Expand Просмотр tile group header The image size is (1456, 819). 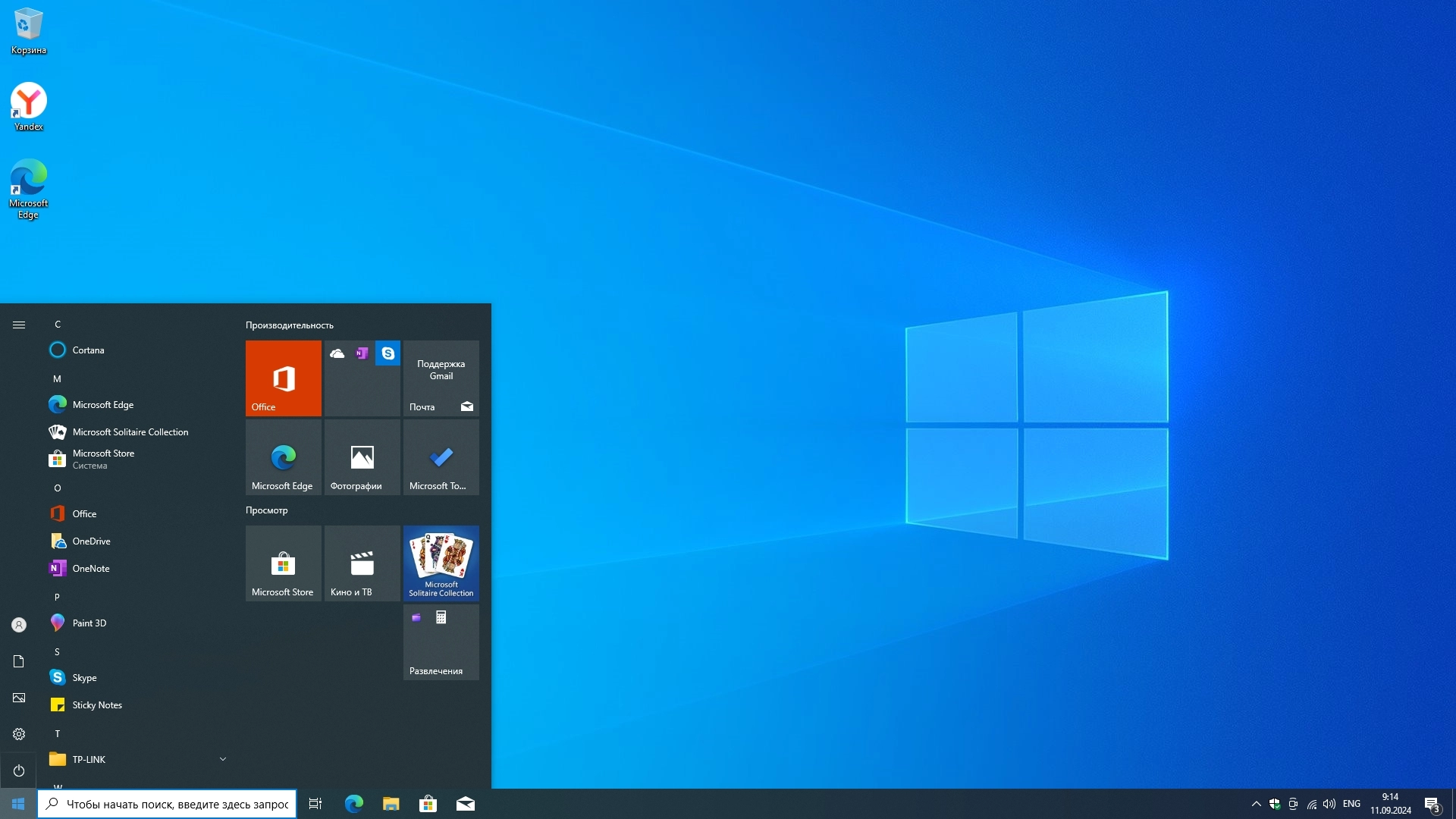(x=267, y=510)
